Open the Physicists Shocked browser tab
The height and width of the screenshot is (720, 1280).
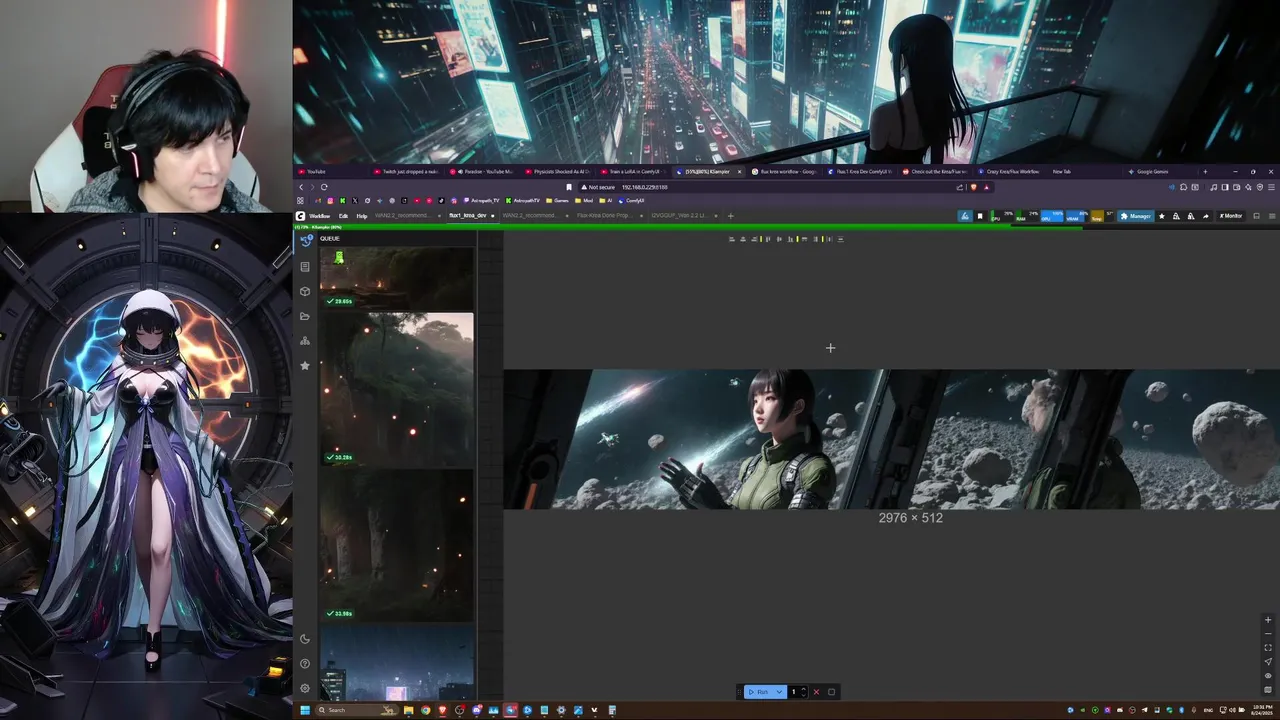point(558,171)
